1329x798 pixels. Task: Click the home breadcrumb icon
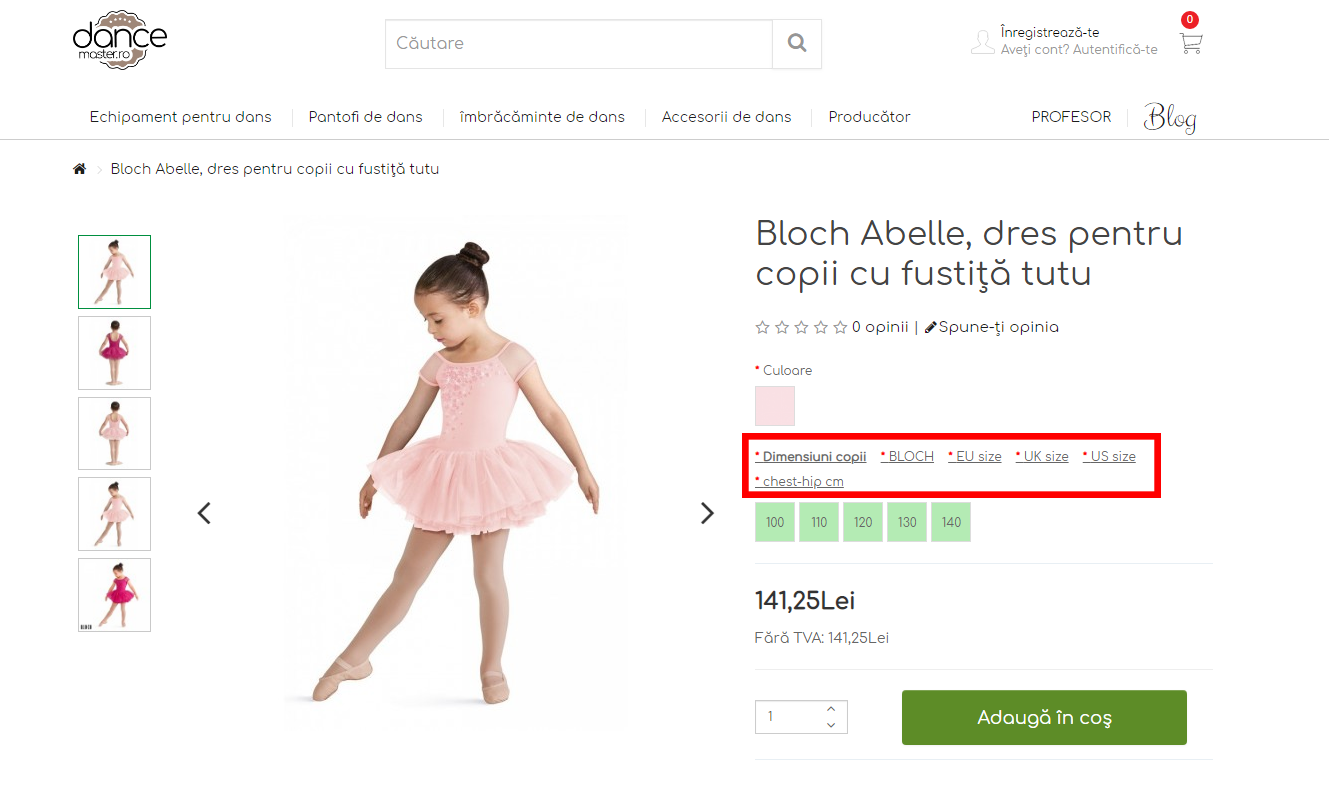click(80, 169)
